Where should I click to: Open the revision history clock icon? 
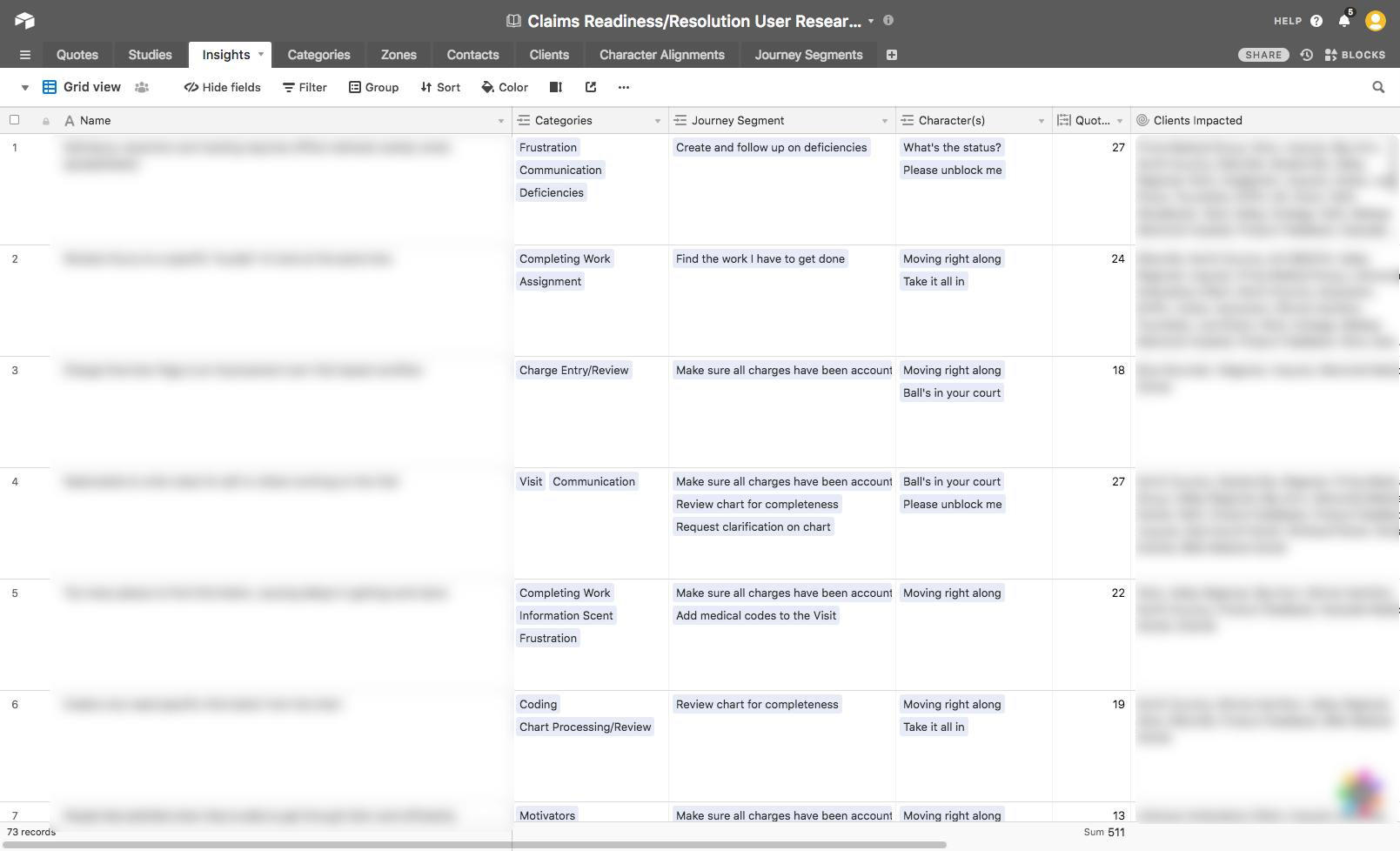(x=1307, y=55)
